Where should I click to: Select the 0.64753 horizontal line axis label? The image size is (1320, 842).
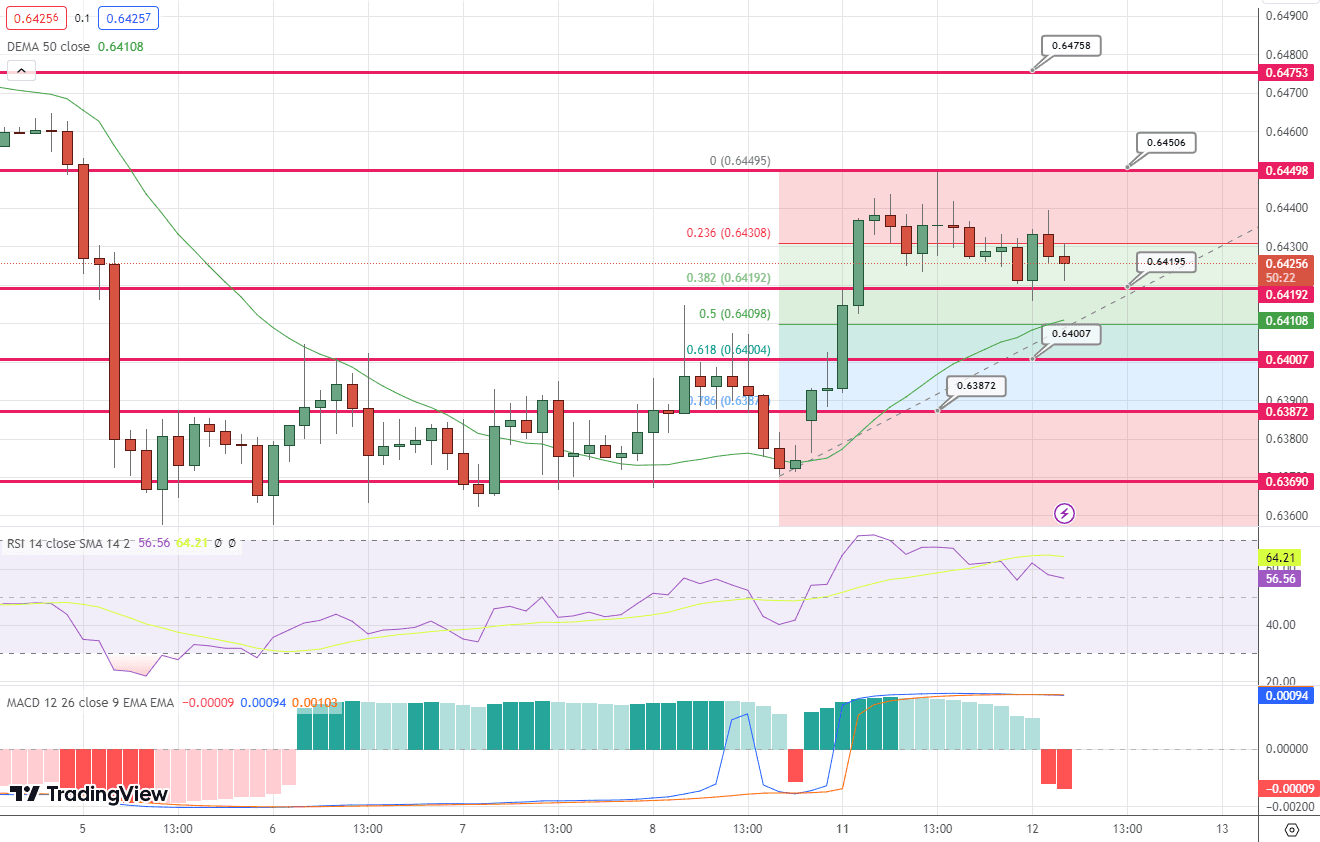pyautogui.click(x=1288, y=73)
